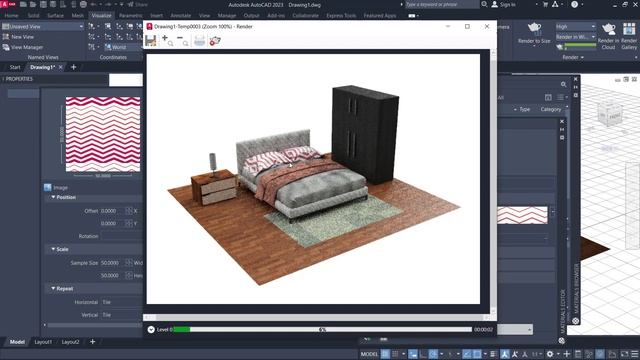640x360 pixels.
Task: Click the Plot icon in quick access toolbar
Action: 83,4
